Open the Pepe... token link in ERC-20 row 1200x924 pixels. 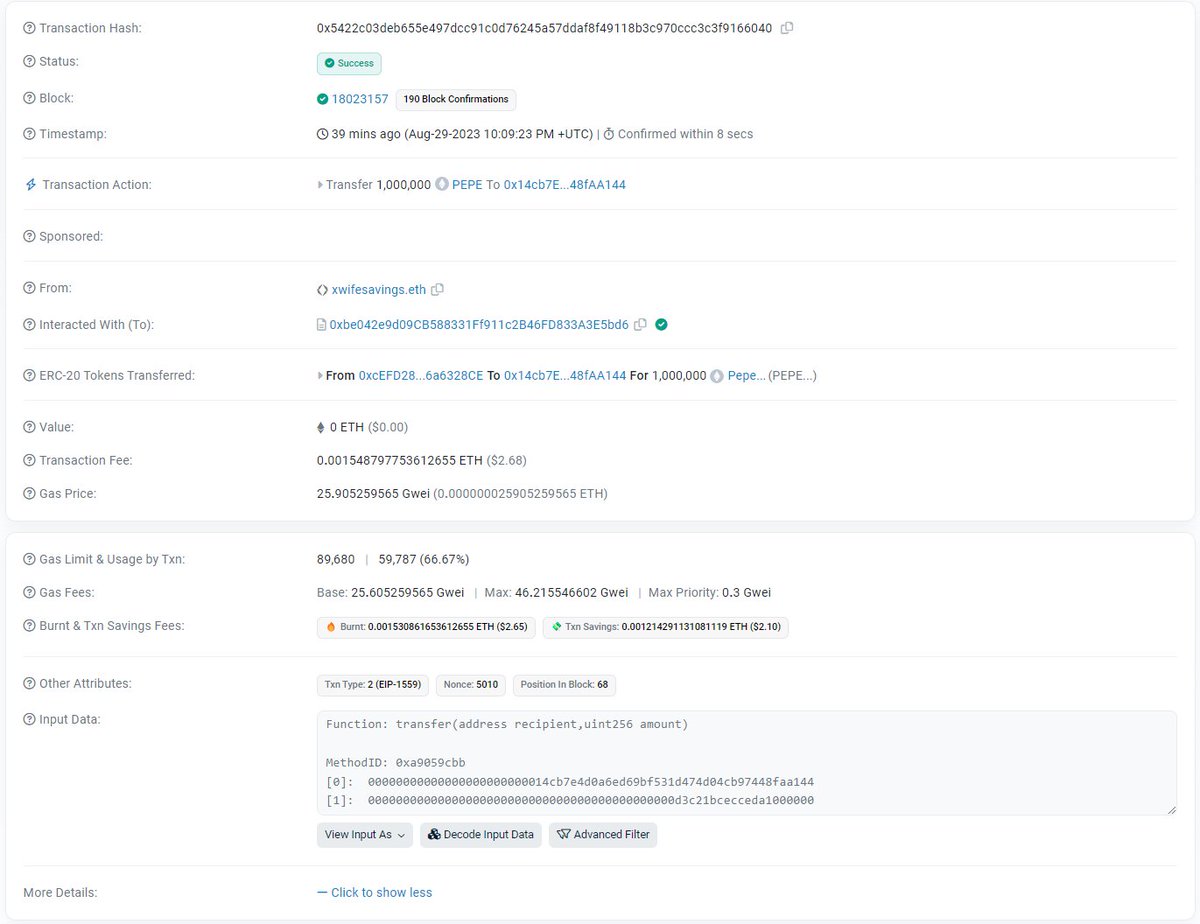747,376
